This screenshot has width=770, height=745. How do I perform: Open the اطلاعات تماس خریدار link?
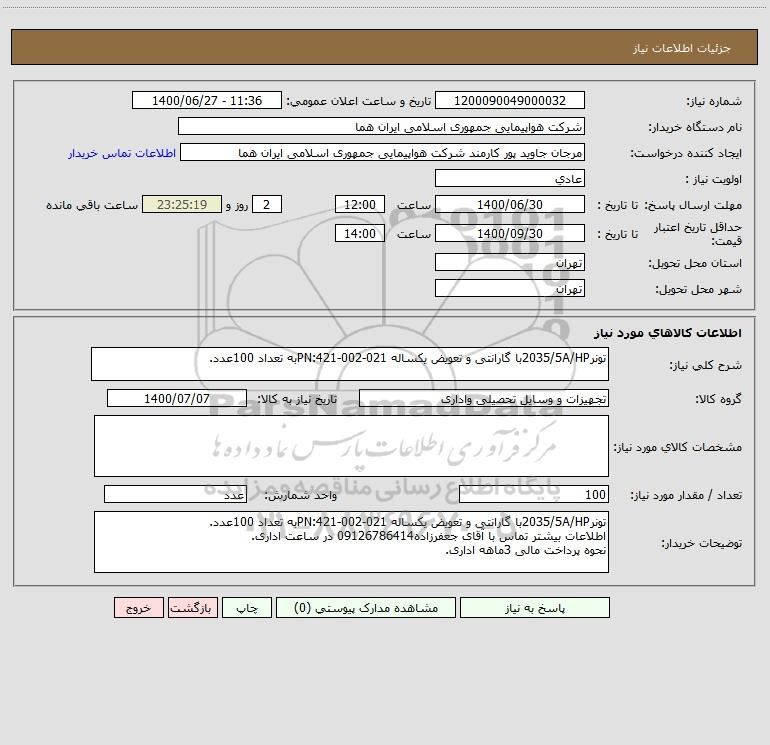(122, 153)
